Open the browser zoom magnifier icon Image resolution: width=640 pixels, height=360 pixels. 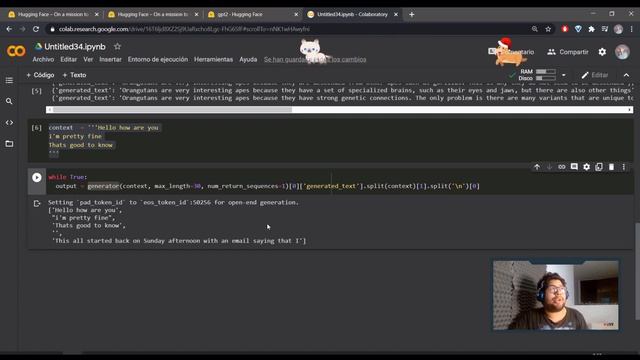coord(535,29)
